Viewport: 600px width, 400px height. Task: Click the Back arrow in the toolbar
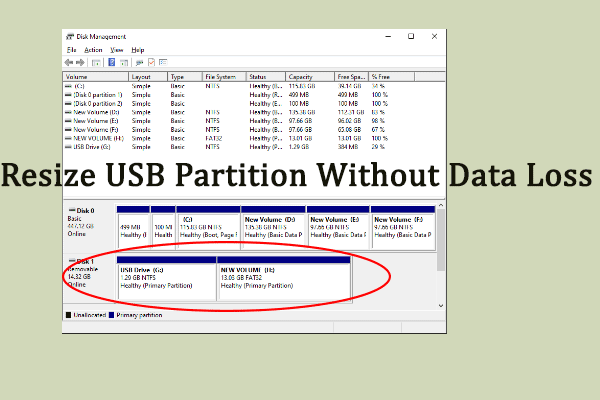(69, 62)
